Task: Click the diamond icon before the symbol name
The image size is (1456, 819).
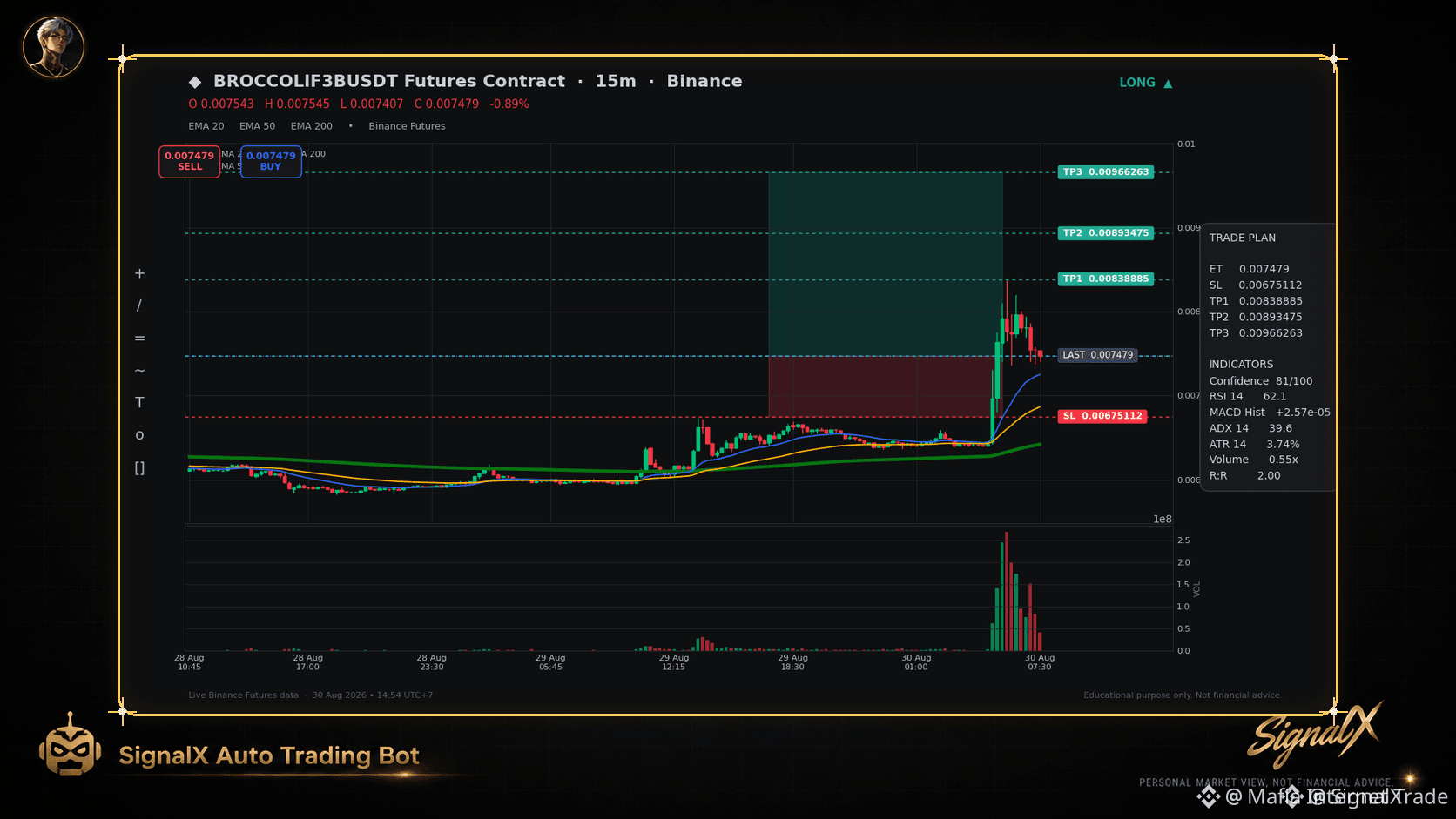Action: point(195,82)
